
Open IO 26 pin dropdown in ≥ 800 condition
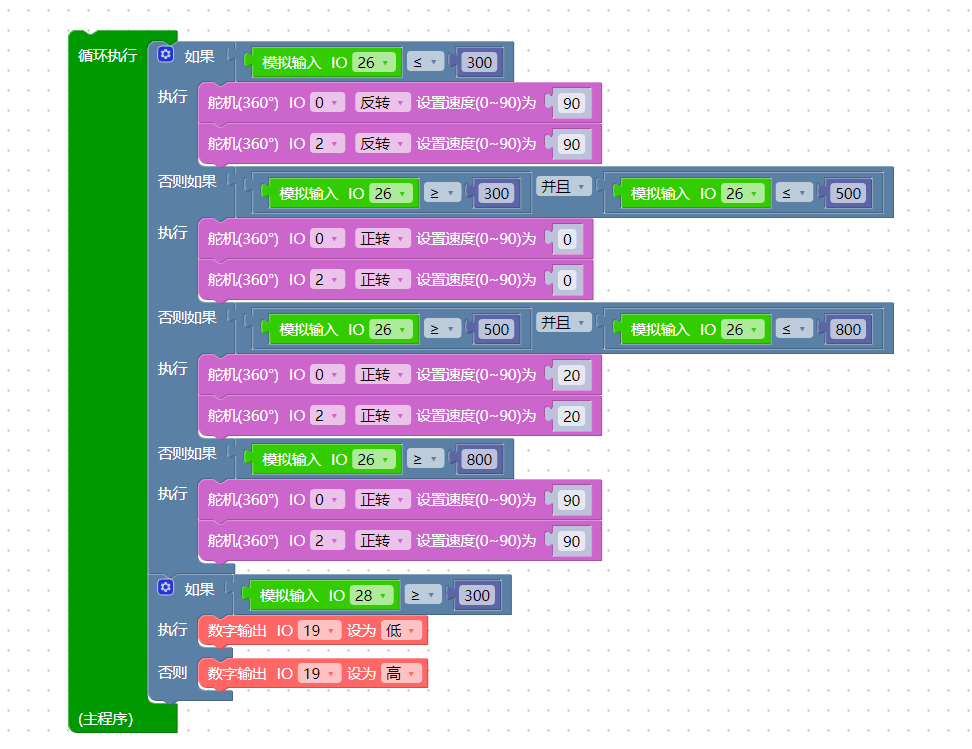coord(374,459)
